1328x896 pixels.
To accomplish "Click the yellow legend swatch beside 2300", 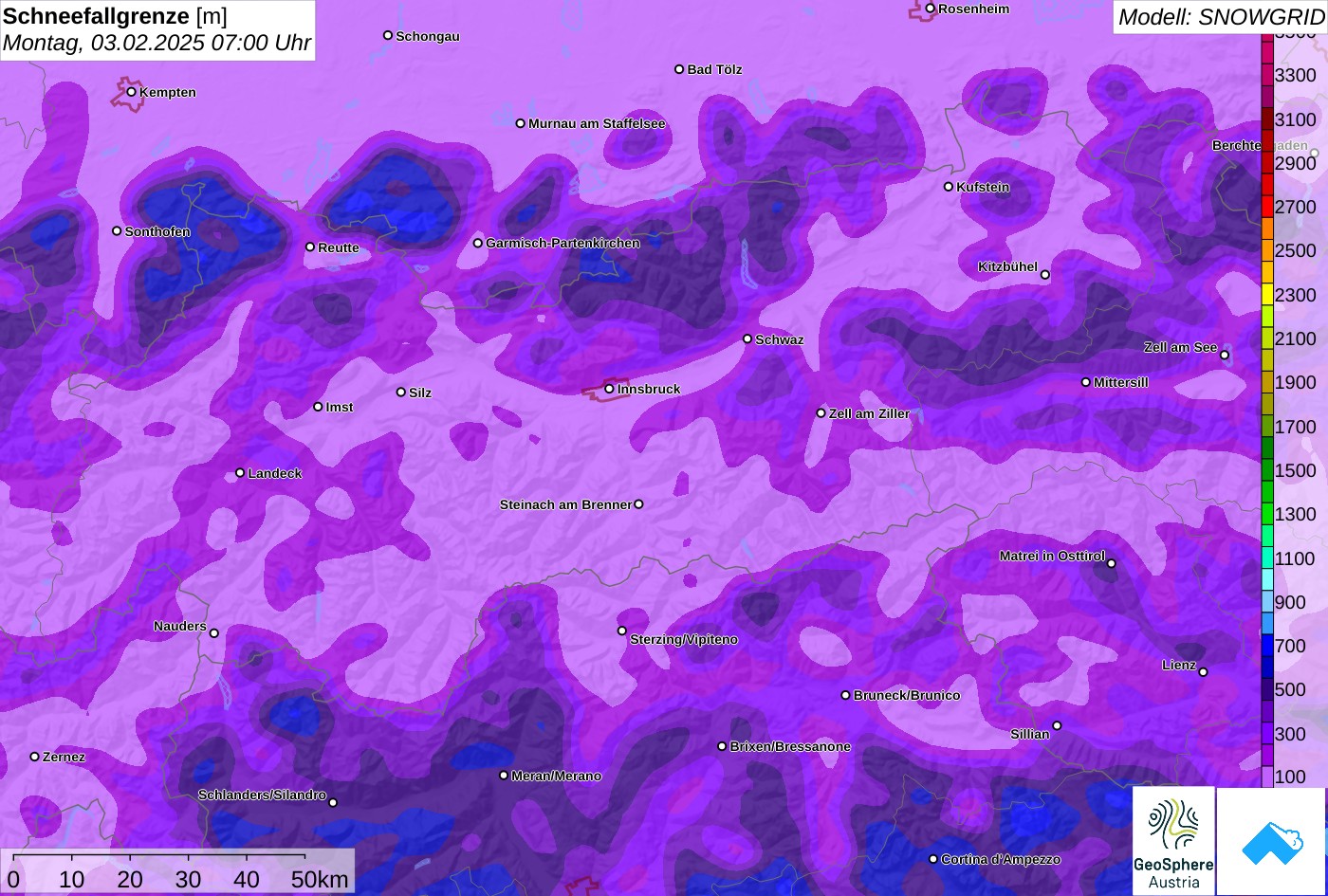I will (1267, 294).
